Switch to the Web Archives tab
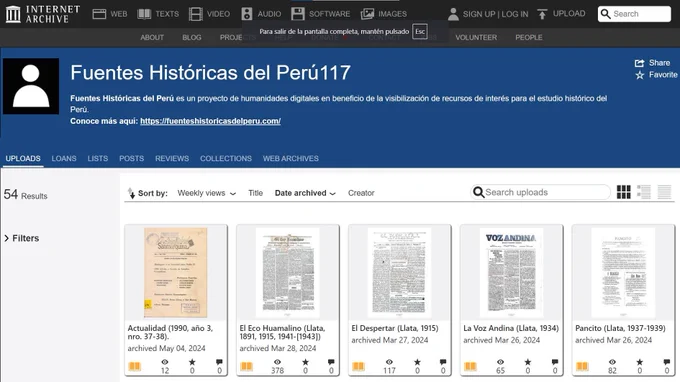This screenshot has width=680, height=382. [291, 159]
